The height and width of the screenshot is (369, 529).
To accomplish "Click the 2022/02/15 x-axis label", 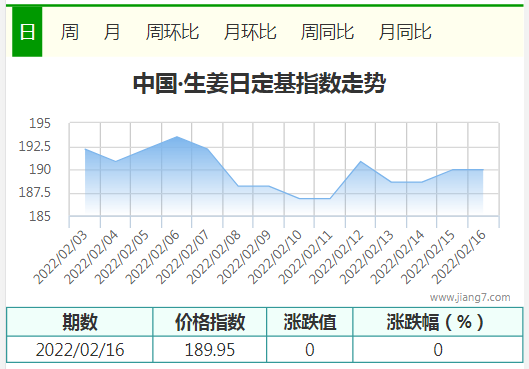I will click(x=428, y=257).
